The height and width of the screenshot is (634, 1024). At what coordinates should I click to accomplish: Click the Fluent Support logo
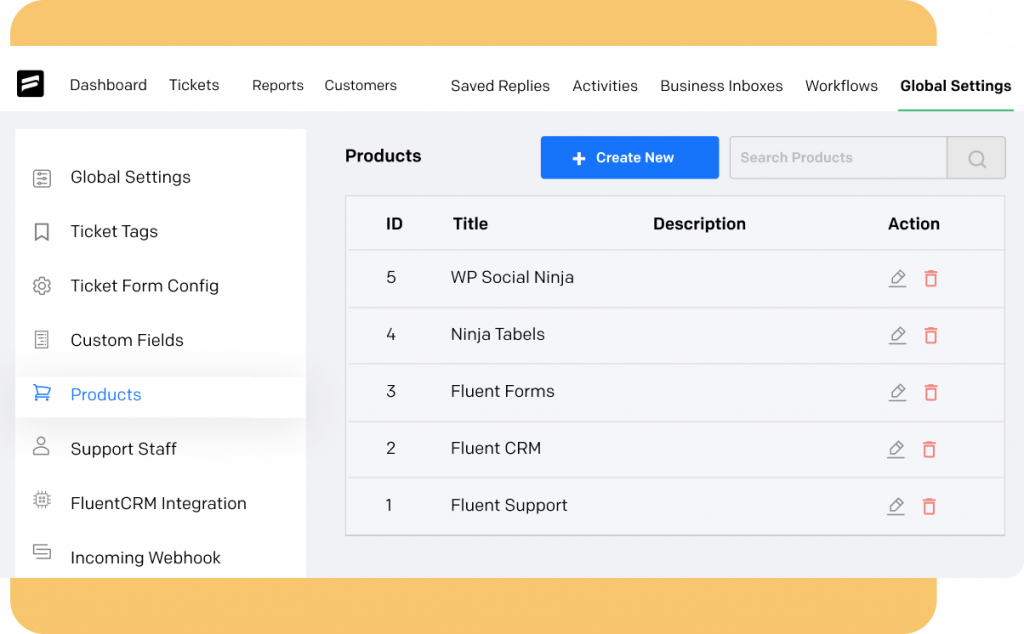pos(31,85)
